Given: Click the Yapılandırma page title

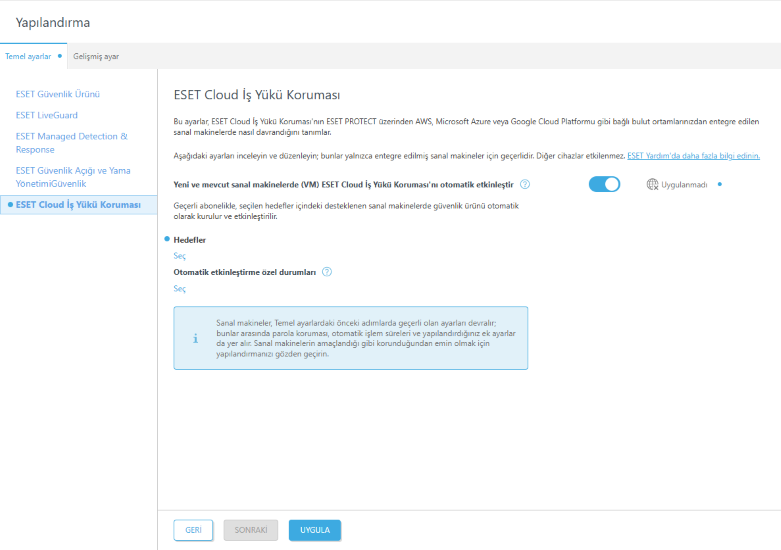Looking at the screenshot, I should click(x=53, y=22).
